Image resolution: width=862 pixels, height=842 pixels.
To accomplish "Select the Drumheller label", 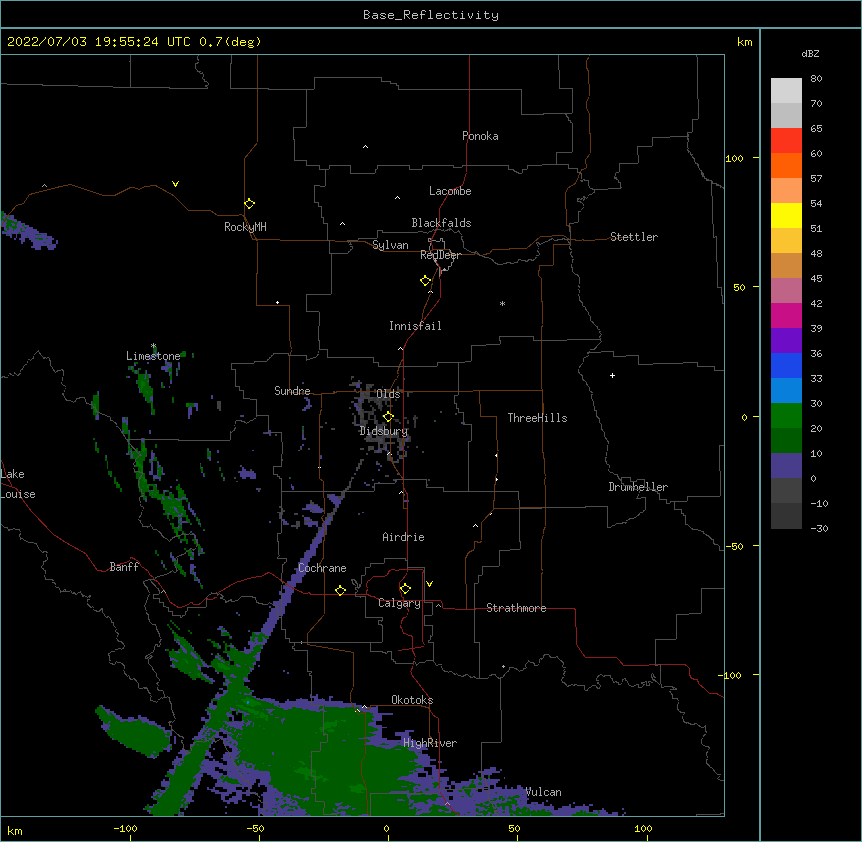I will click(x=638, y=487).
